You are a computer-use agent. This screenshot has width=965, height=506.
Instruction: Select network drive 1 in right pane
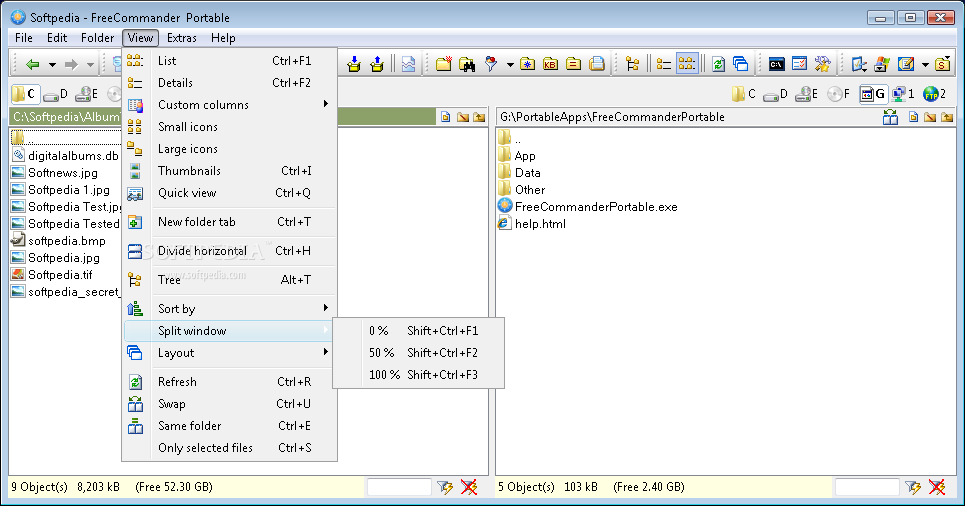pos(903,94)
